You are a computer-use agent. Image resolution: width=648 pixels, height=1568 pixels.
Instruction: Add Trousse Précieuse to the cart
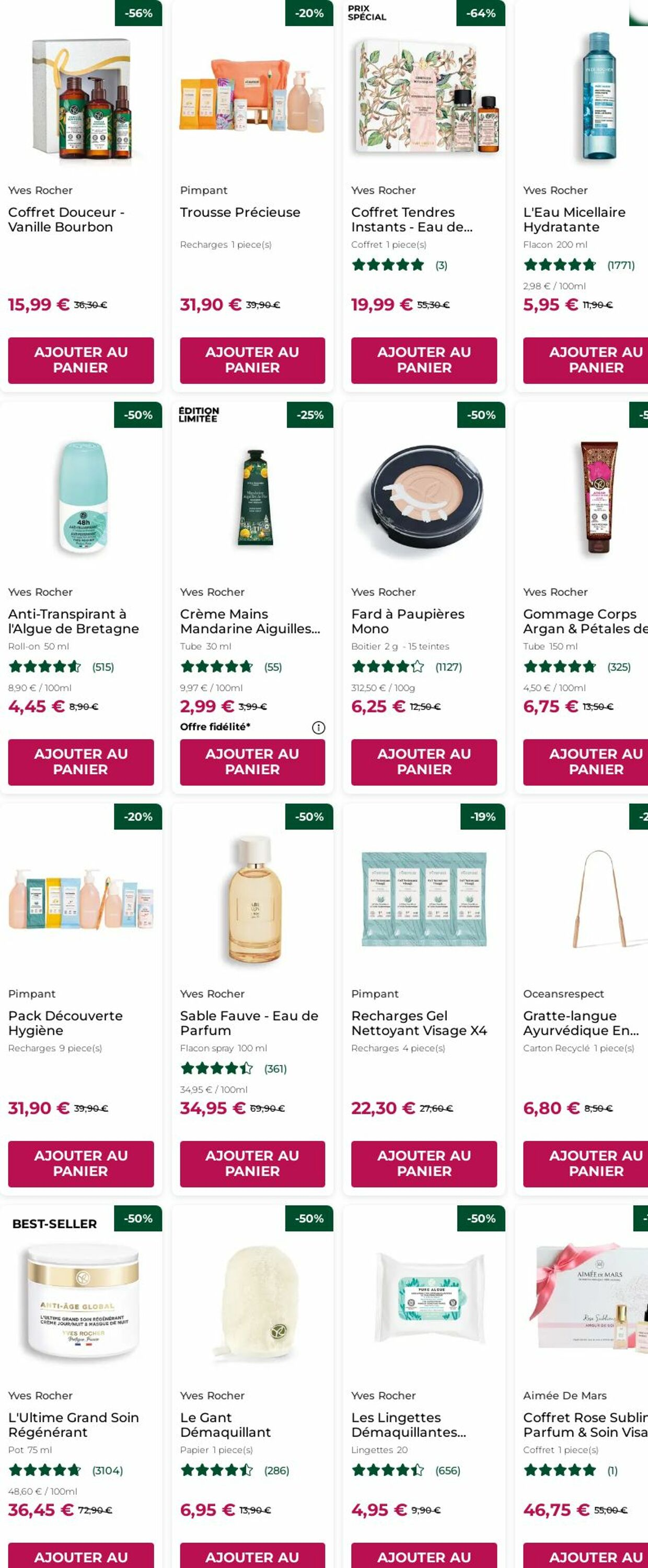click(x=252, y=360)
